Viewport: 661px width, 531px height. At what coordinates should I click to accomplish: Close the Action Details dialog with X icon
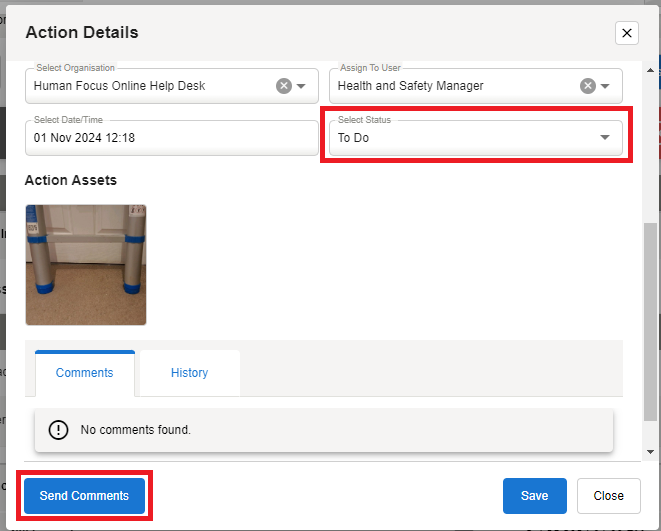627,33
